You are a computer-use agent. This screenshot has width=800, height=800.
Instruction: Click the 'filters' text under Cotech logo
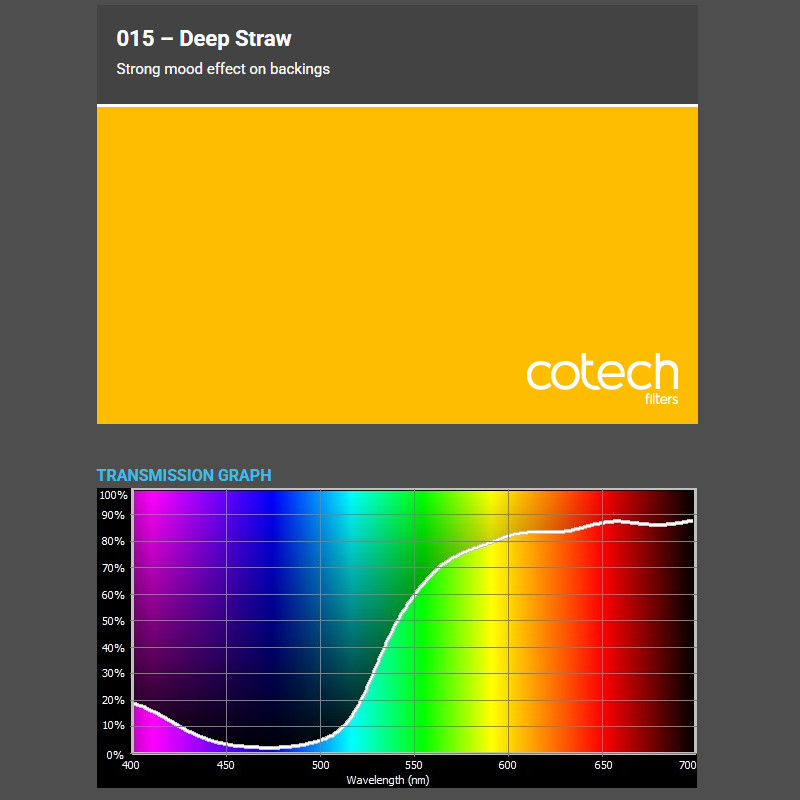[662, 398]
